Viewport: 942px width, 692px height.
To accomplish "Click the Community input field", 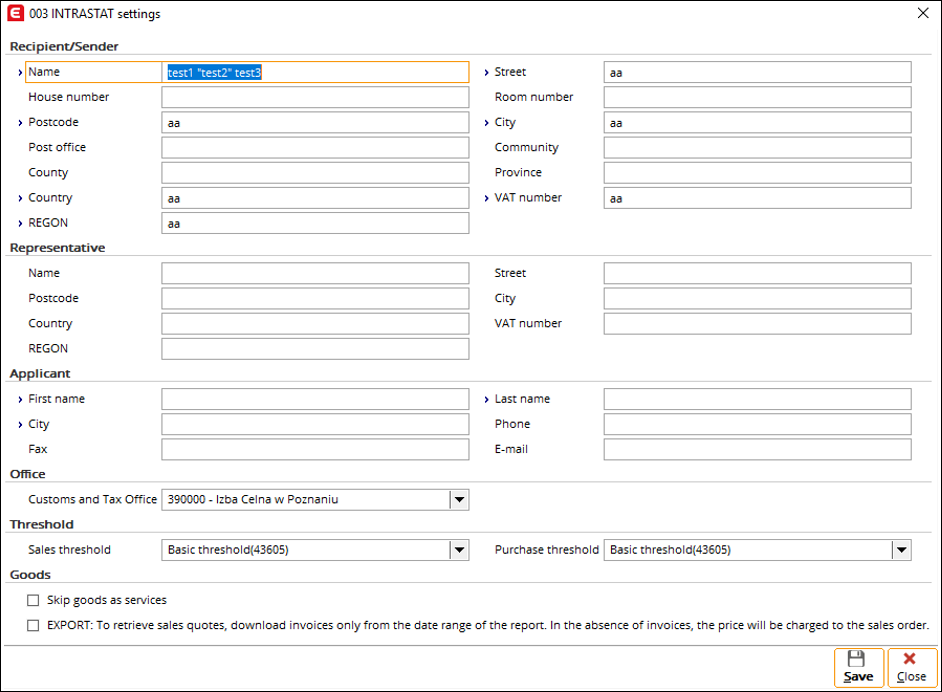I will (x=758, y=148).
